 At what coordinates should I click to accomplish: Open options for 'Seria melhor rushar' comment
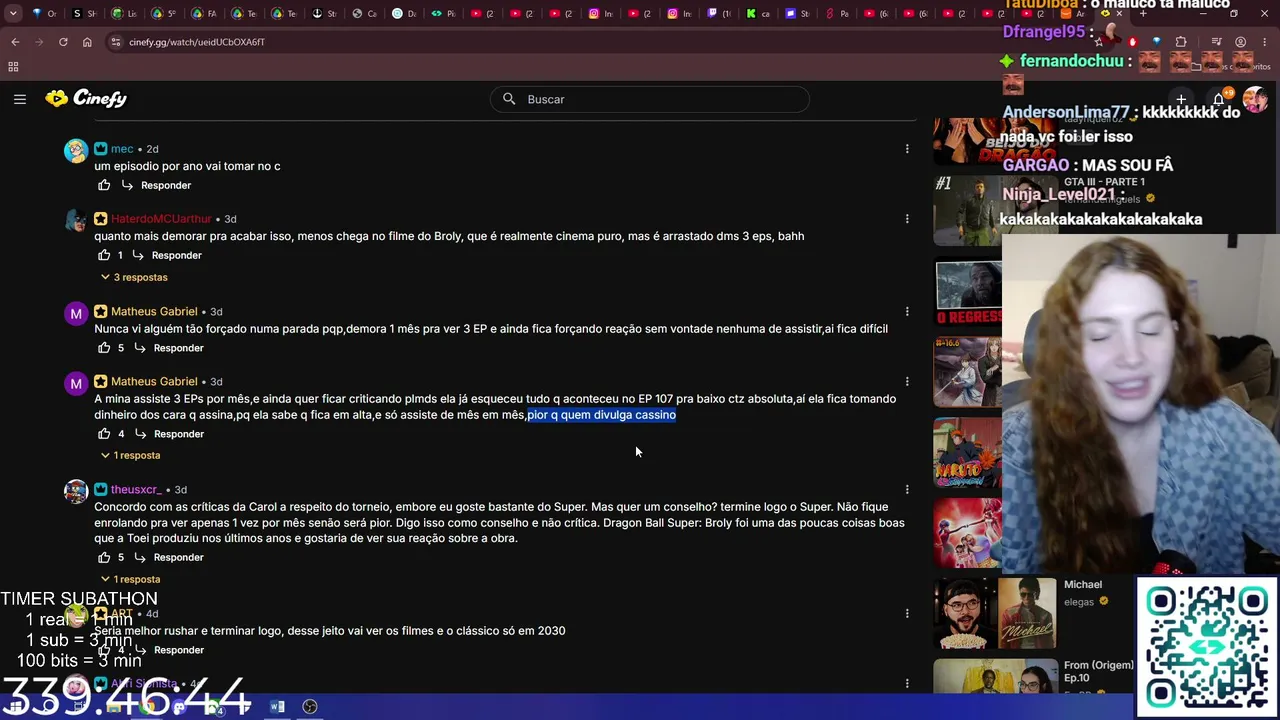(x=907, y=613)
